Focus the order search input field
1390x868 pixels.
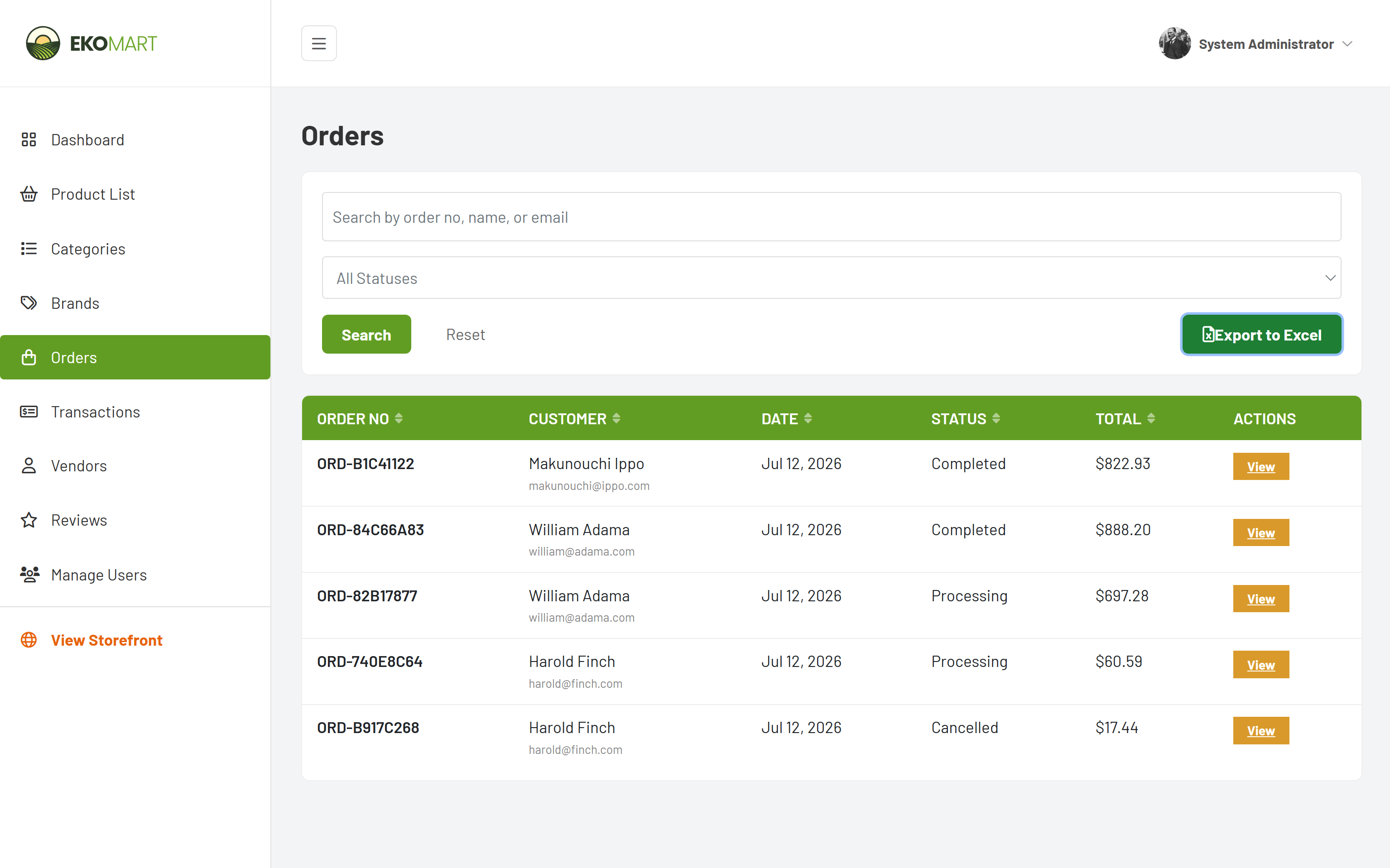[832, 217]
